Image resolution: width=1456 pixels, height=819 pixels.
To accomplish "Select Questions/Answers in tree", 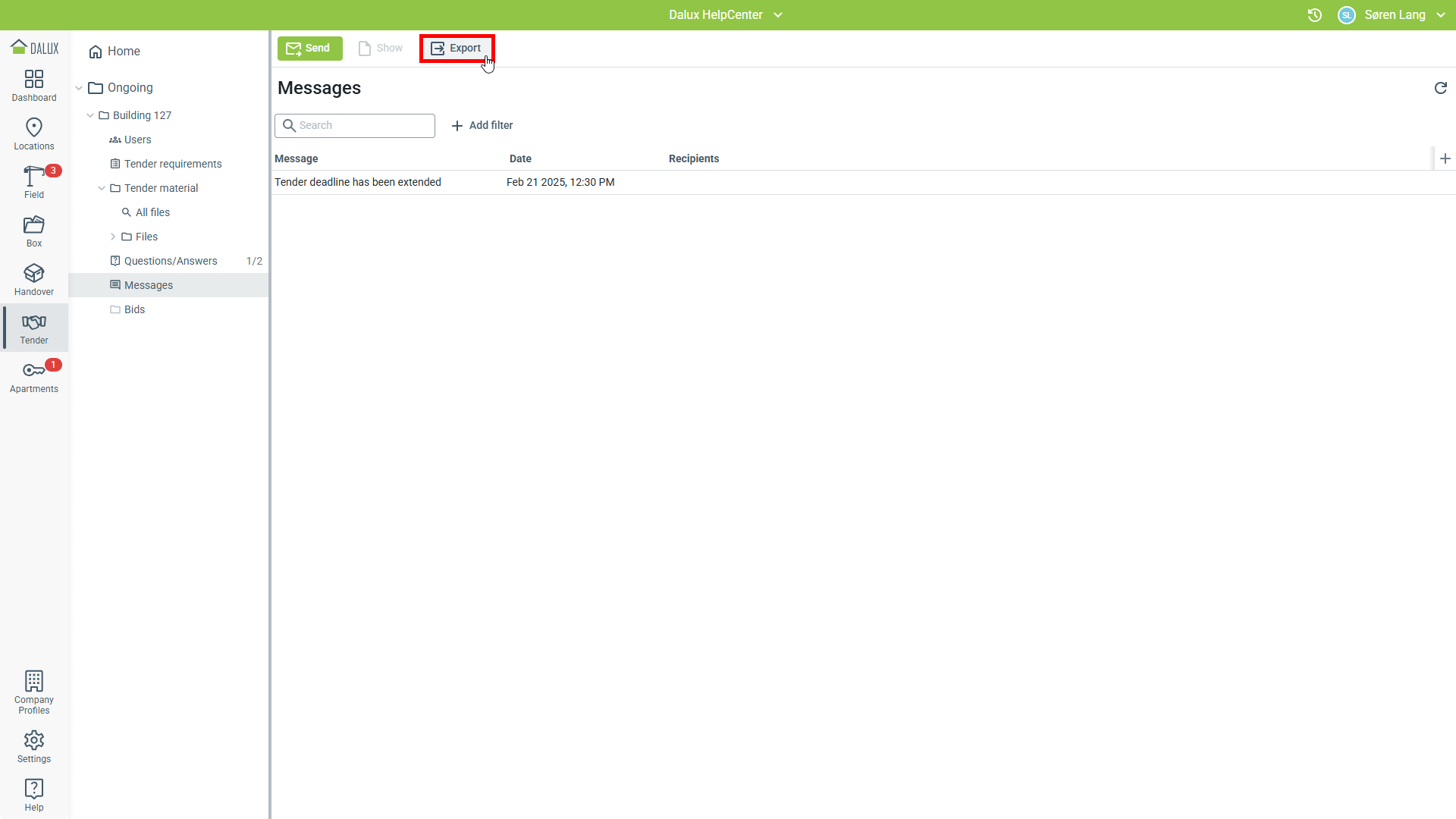I will coord(171,261).
